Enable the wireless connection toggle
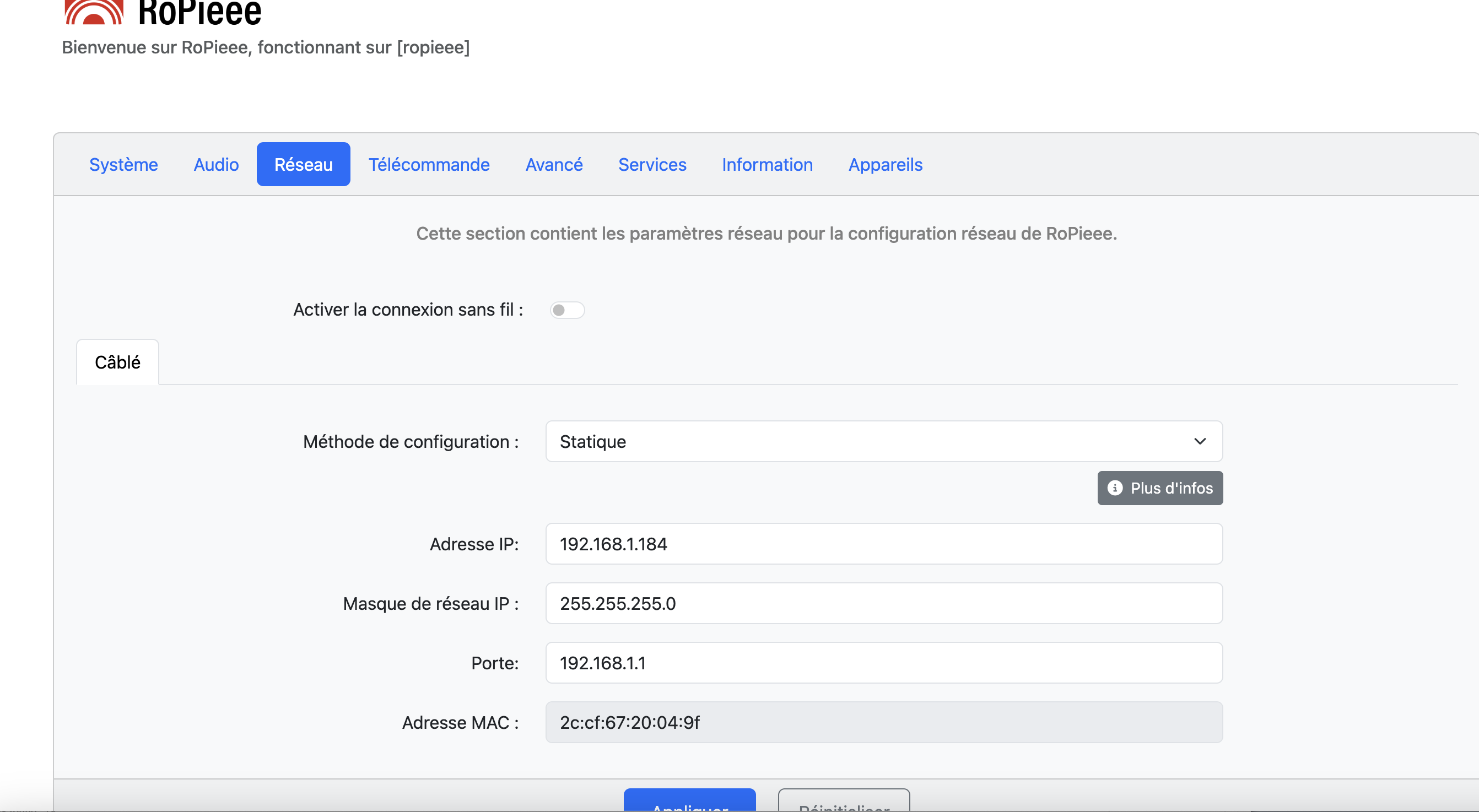Viewport: 1479px width, 812px height. coord(566,310)
